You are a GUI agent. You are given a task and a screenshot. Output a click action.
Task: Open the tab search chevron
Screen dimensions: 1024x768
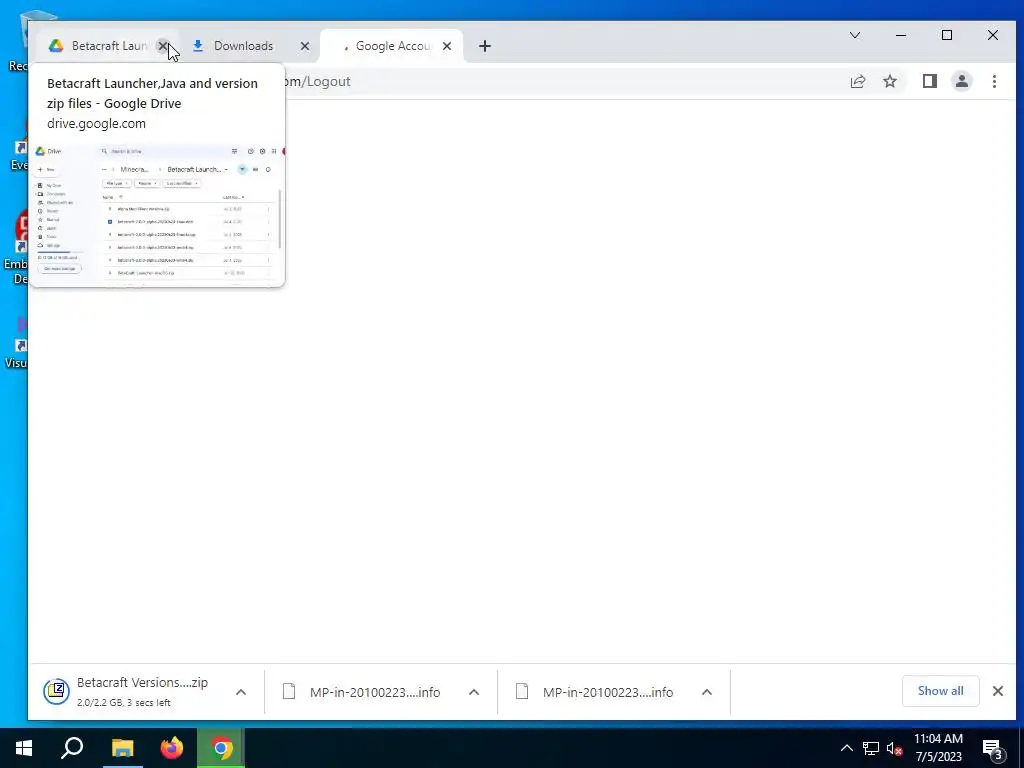855,35
